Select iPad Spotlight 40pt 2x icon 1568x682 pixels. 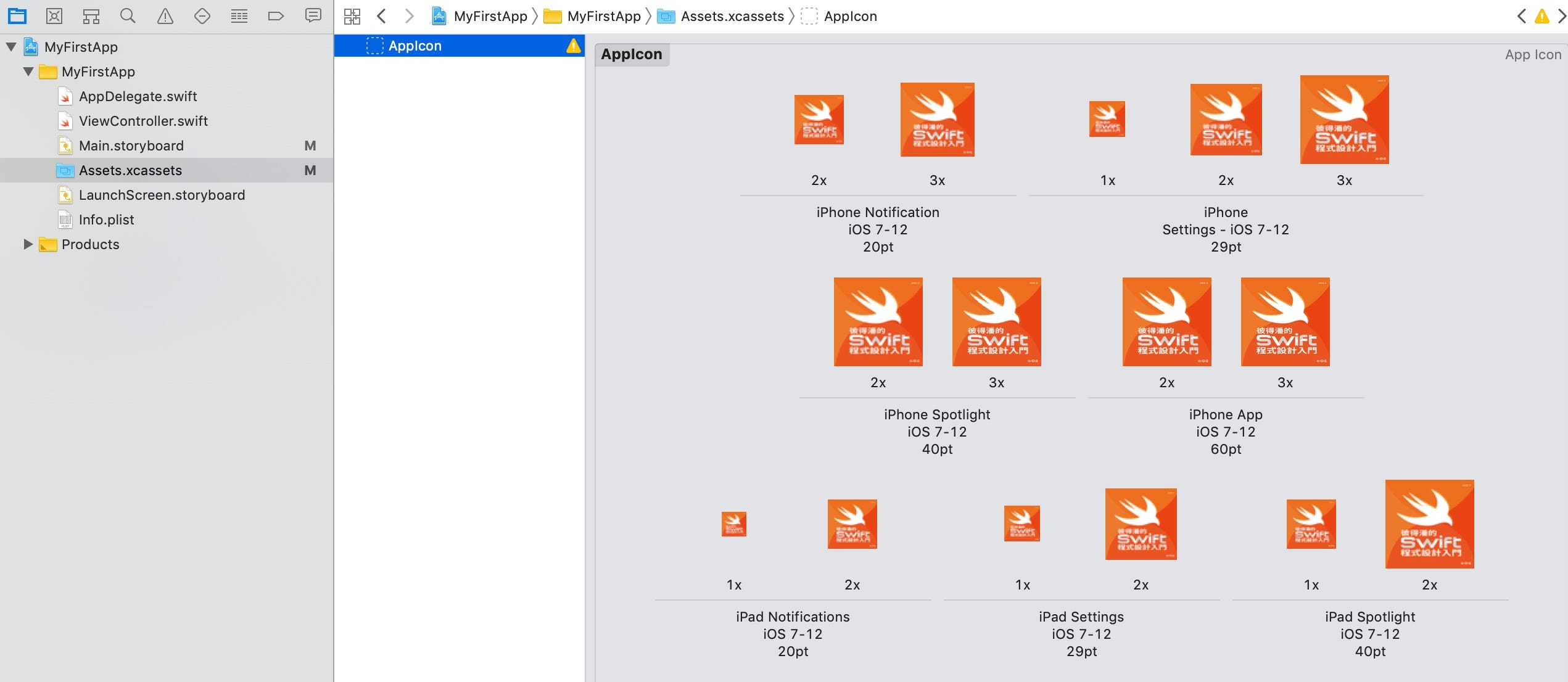[x=1429, y=524]
